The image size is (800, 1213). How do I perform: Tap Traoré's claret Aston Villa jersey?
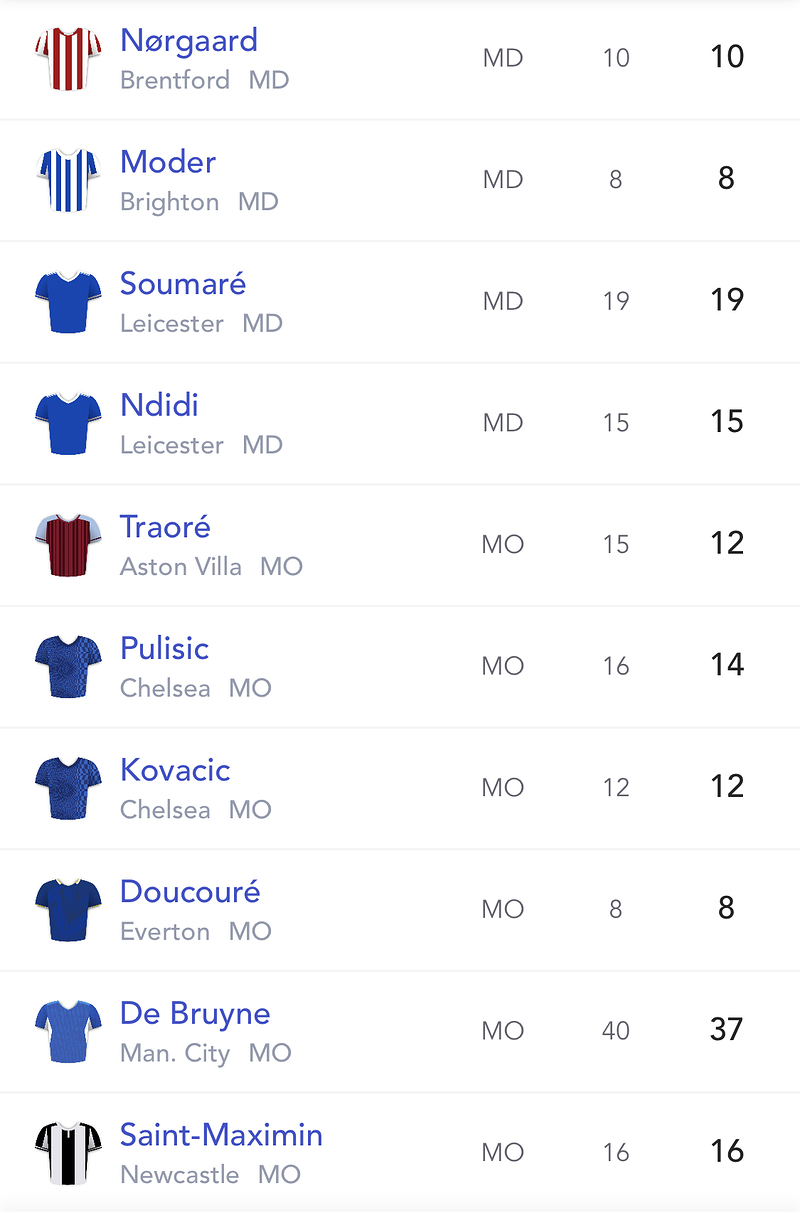[x=68, y=545]
